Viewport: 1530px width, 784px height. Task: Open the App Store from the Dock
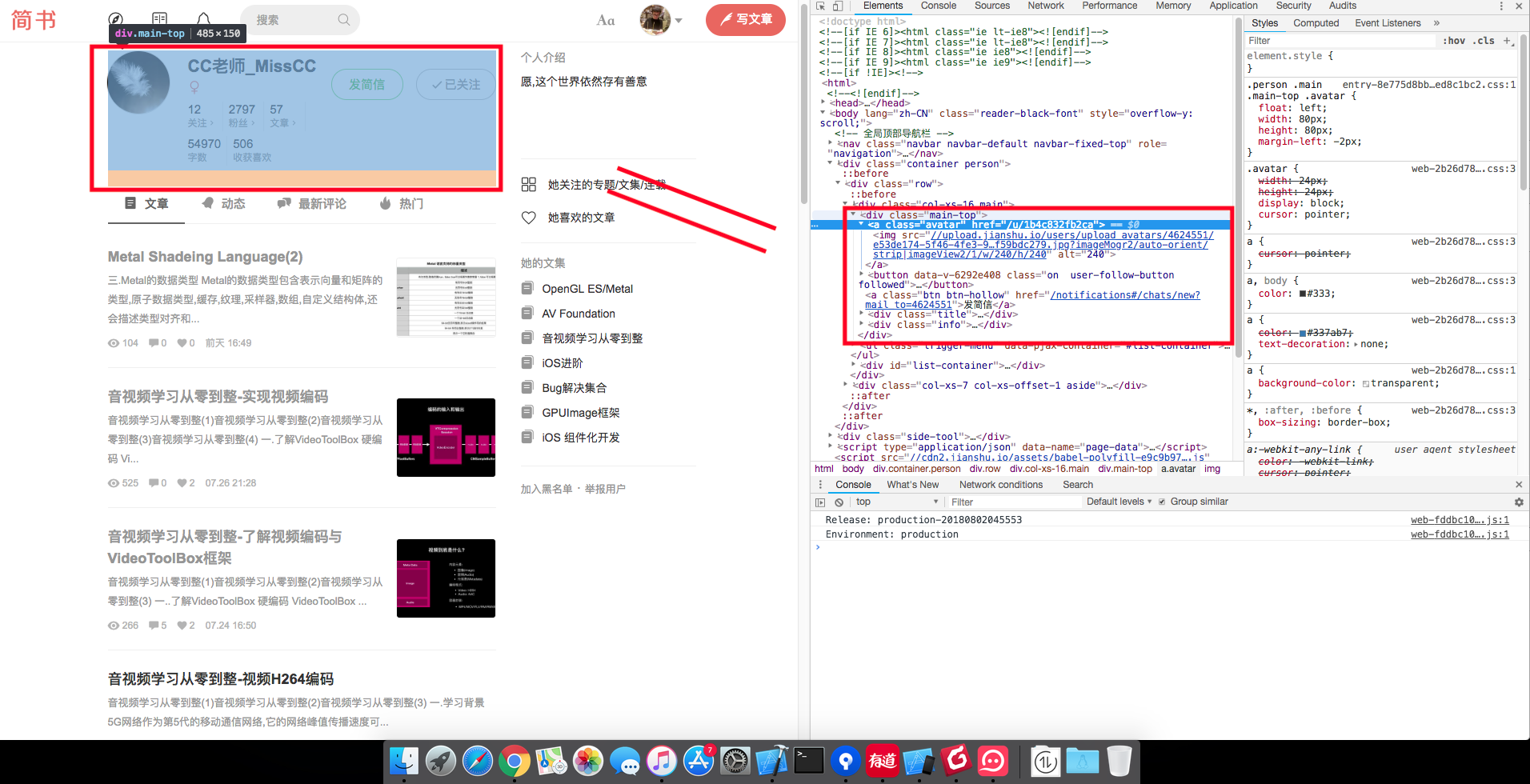point(698,761)
